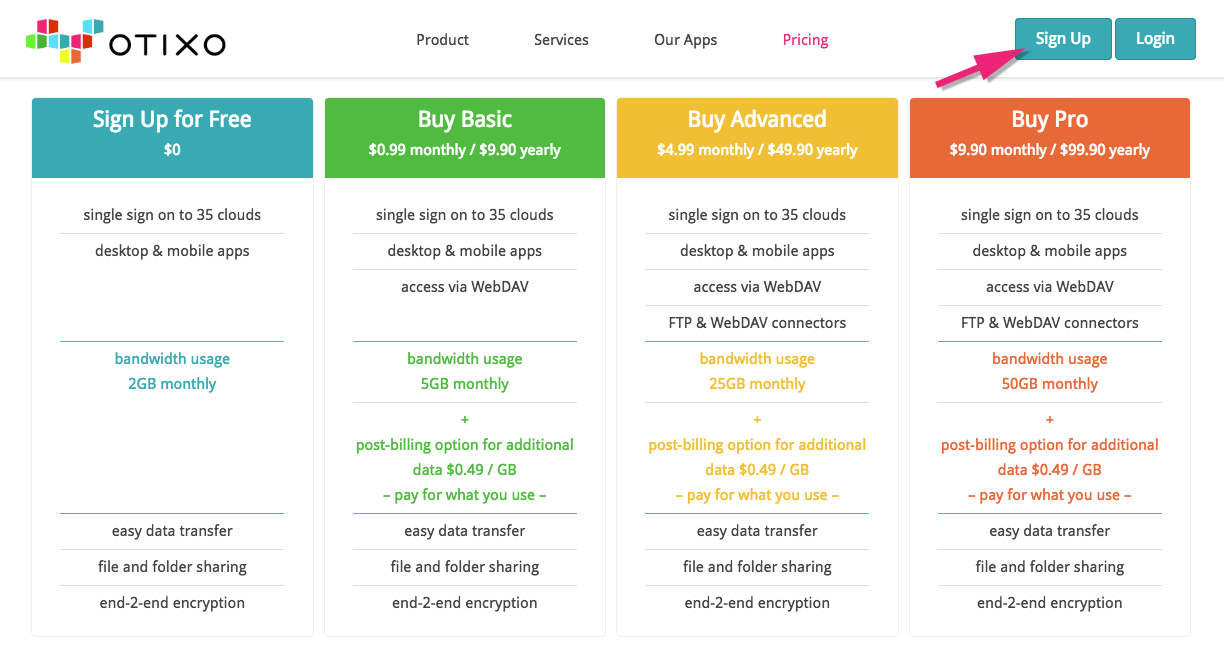Screen dimensions: 1224x664
Task: Click the Otixo colorful cubes logo
Action: pos(64,41)
